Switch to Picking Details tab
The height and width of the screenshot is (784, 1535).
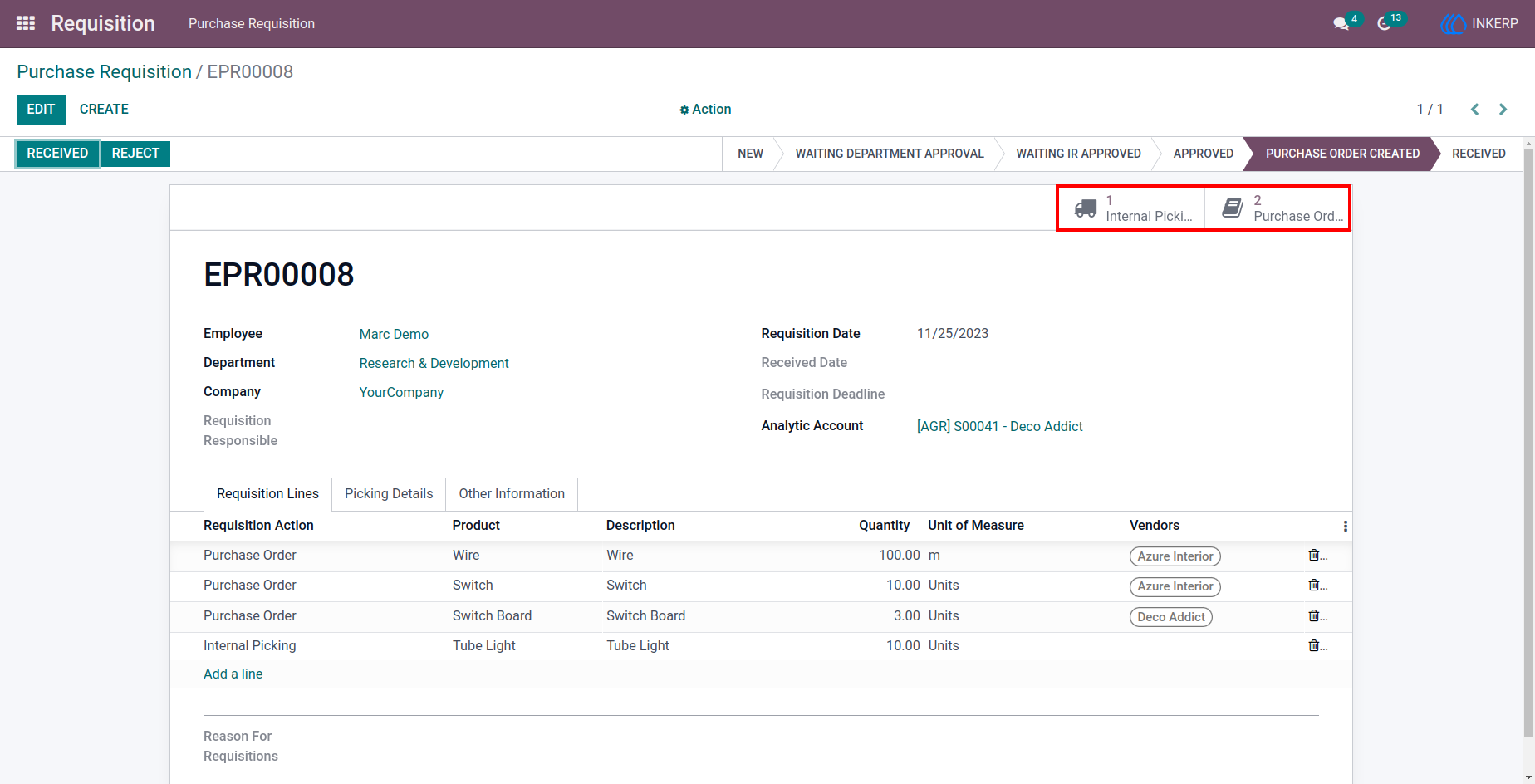click(389, 494)
